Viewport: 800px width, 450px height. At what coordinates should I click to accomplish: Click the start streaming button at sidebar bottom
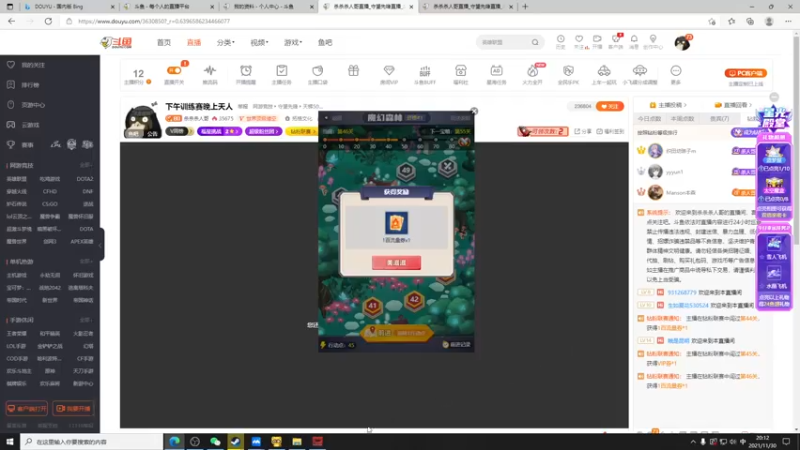pos(73,408)
